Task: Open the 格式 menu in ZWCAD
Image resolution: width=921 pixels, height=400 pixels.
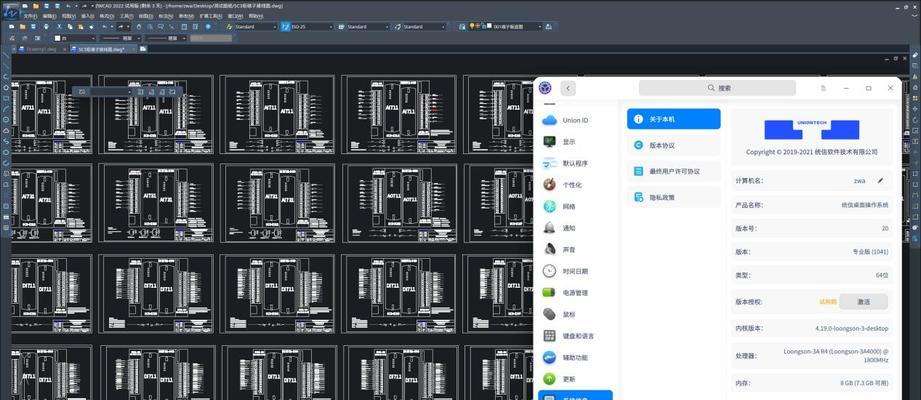Action: coord(107,16)
